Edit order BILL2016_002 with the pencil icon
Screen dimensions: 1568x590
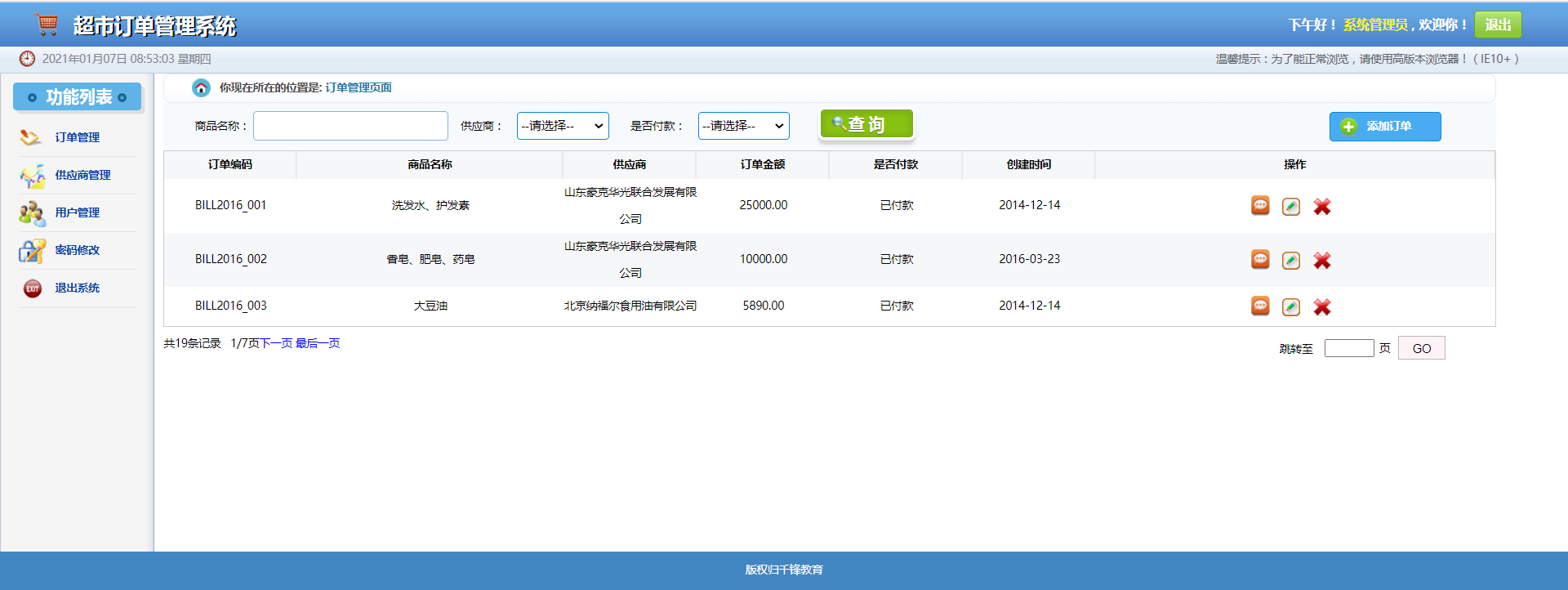pyautogui.click(x=1291, y=261)
